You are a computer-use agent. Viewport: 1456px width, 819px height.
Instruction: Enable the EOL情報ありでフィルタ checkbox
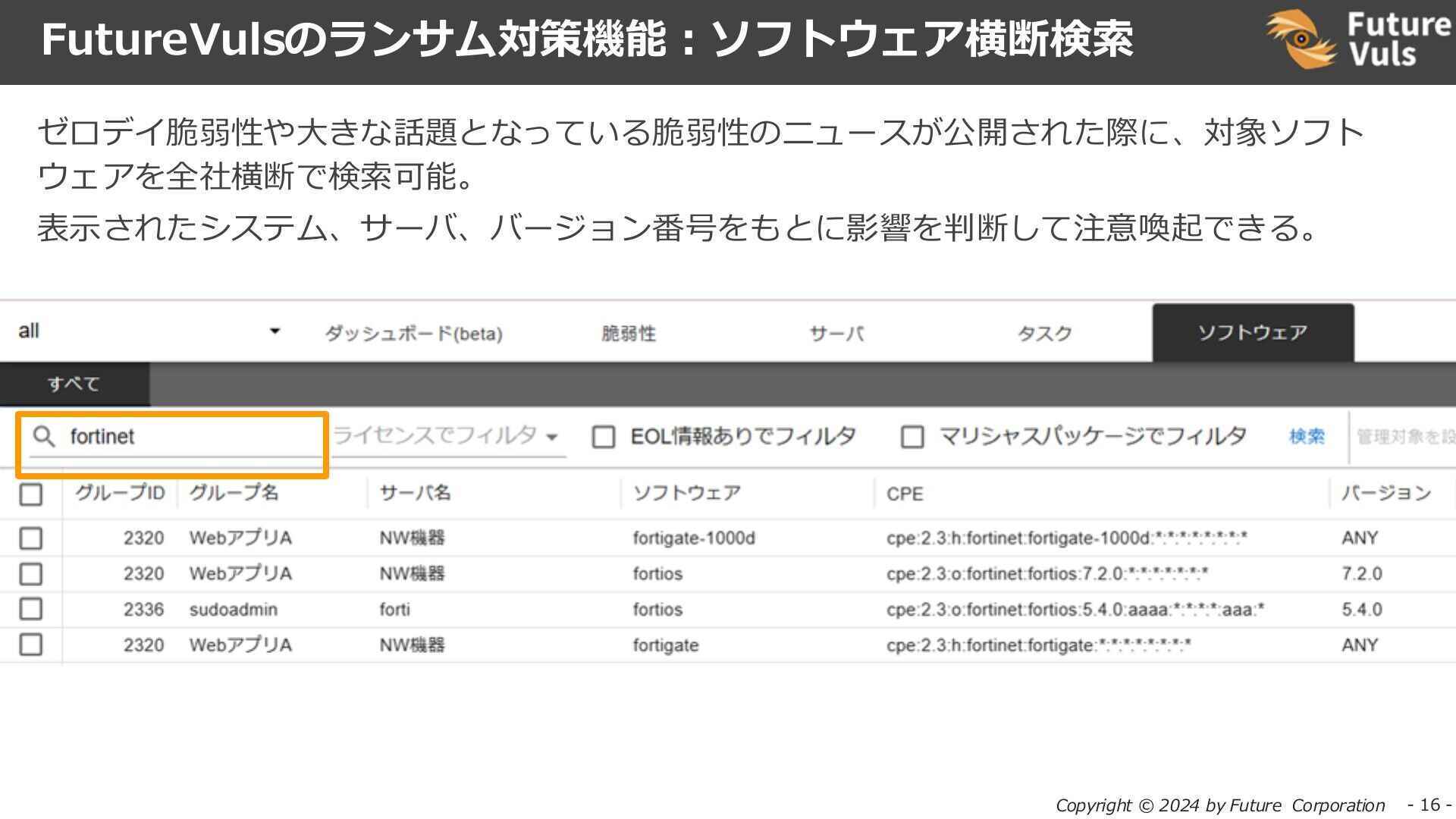[603, 437]
